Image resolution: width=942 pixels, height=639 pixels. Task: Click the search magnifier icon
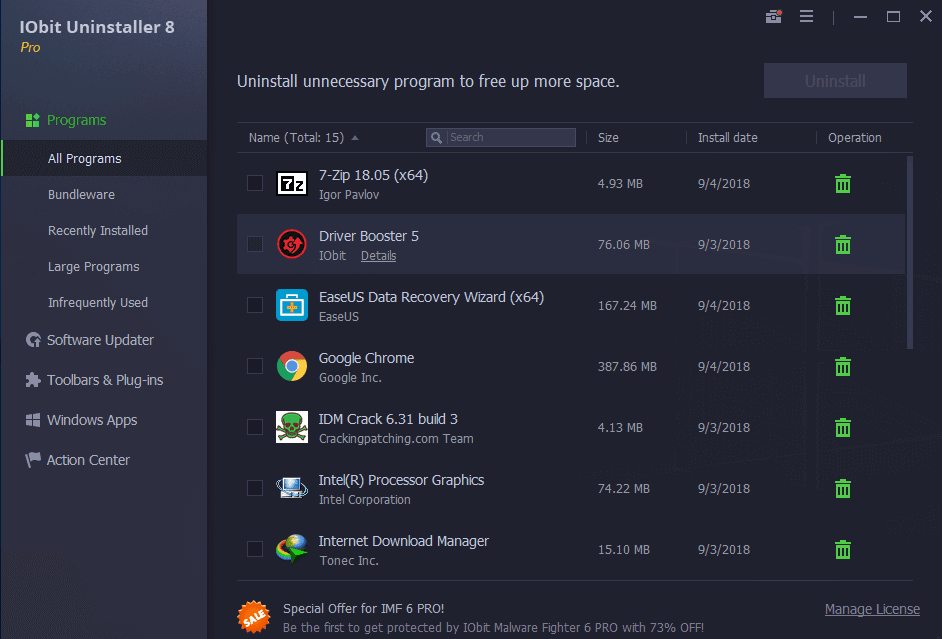[437, 138]
